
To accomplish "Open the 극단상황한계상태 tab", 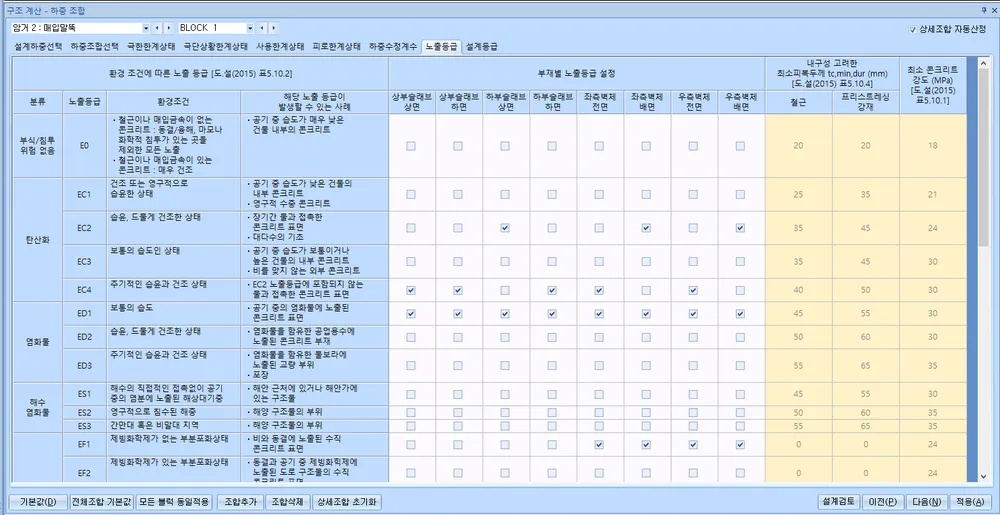I will [x=216, y=47].
